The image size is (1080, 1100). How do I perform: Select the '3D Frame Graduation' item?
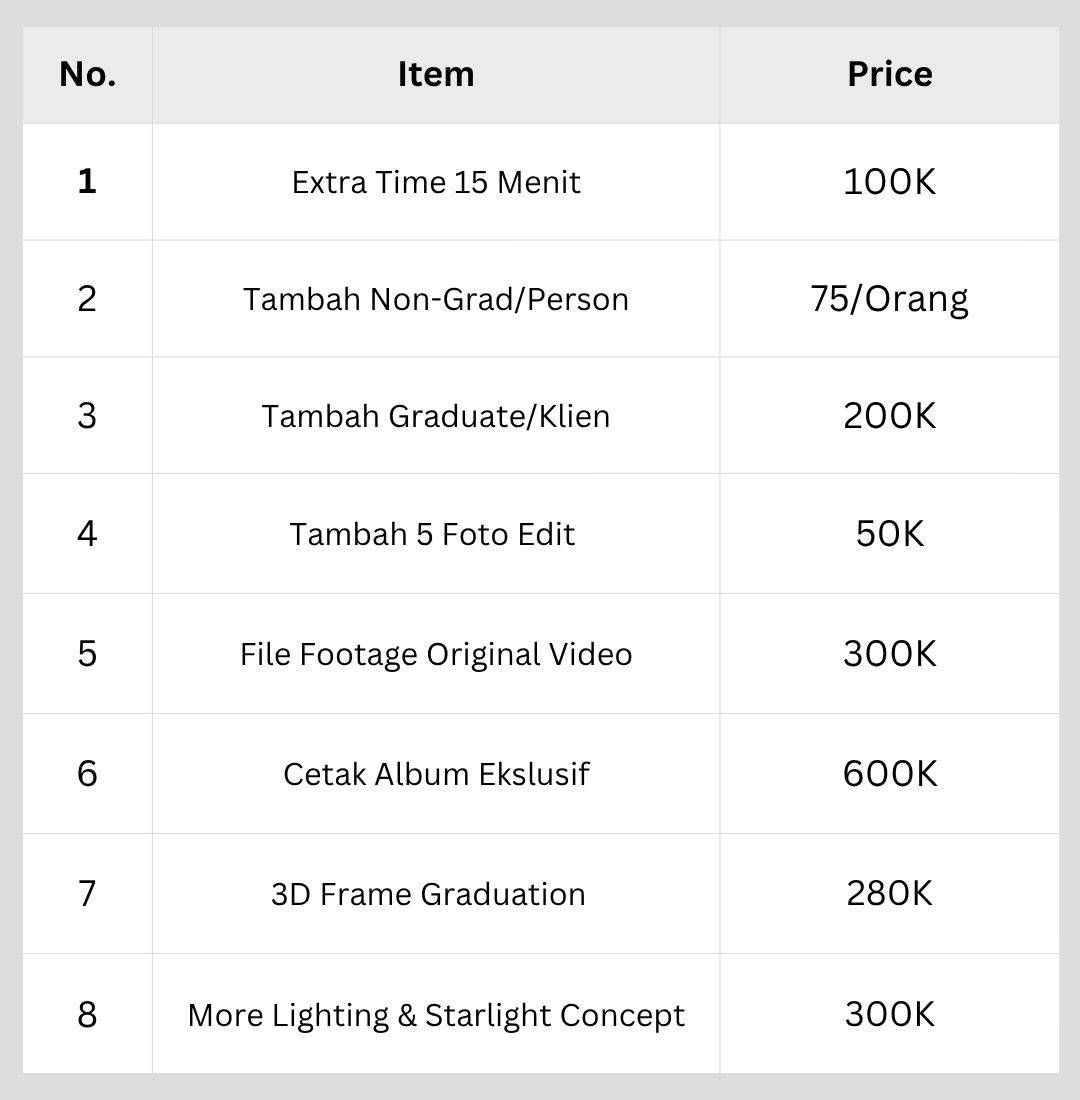(x=428, y=894)
